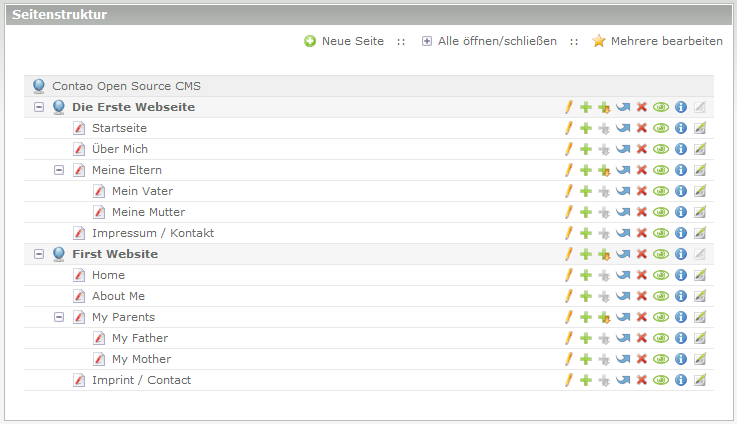Open the My Father page link
Image resolution: width=737 pixels, height=424 pixels.
139,338
